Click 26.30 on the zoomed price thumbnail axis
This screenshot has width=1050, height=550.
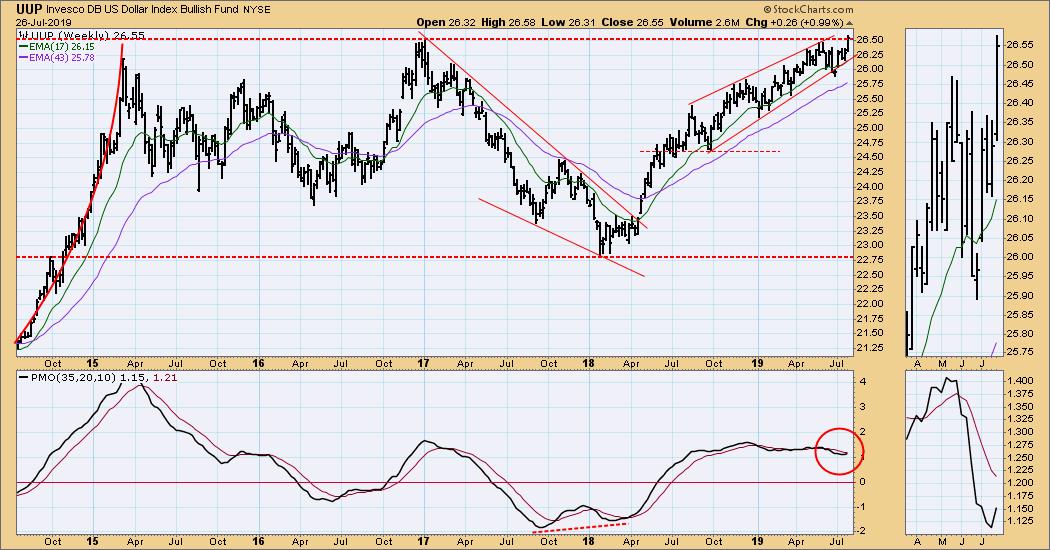pyautogui.click(x=1019, y=141)
